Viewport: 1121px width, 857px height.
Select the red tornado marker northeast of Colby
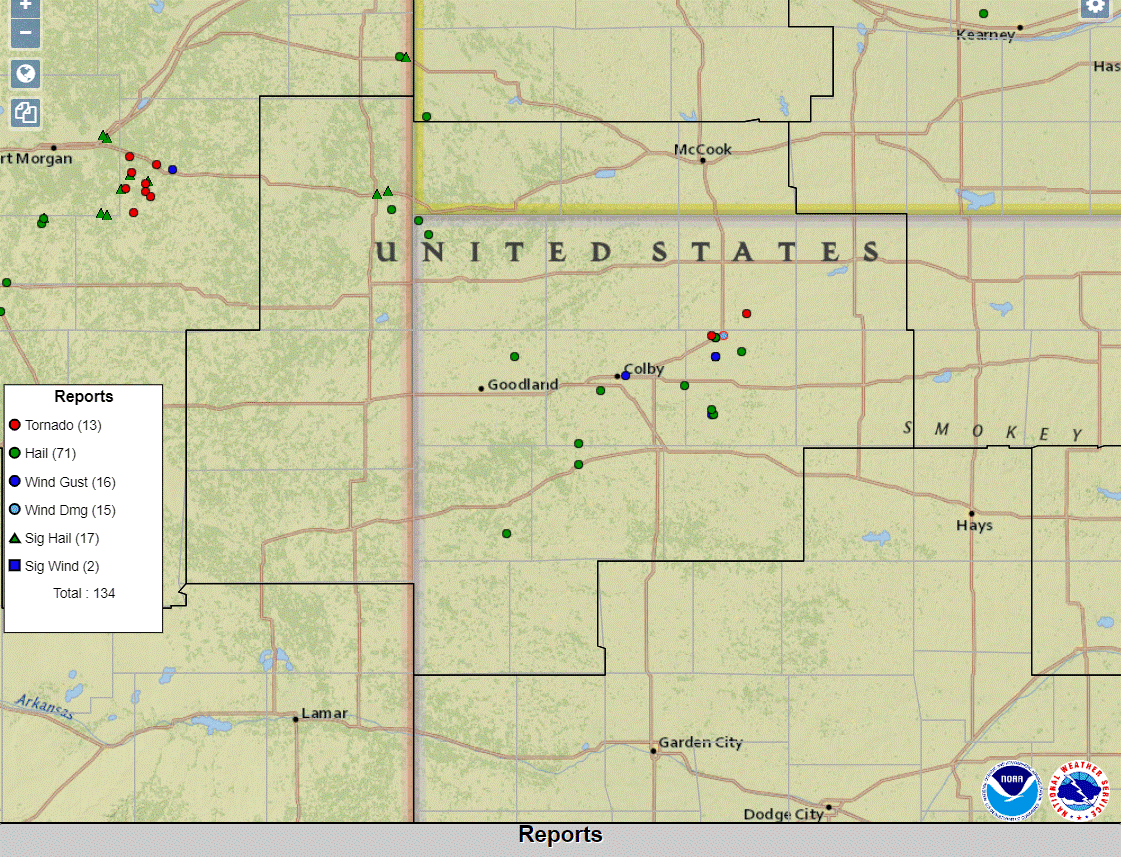(746, 314)
